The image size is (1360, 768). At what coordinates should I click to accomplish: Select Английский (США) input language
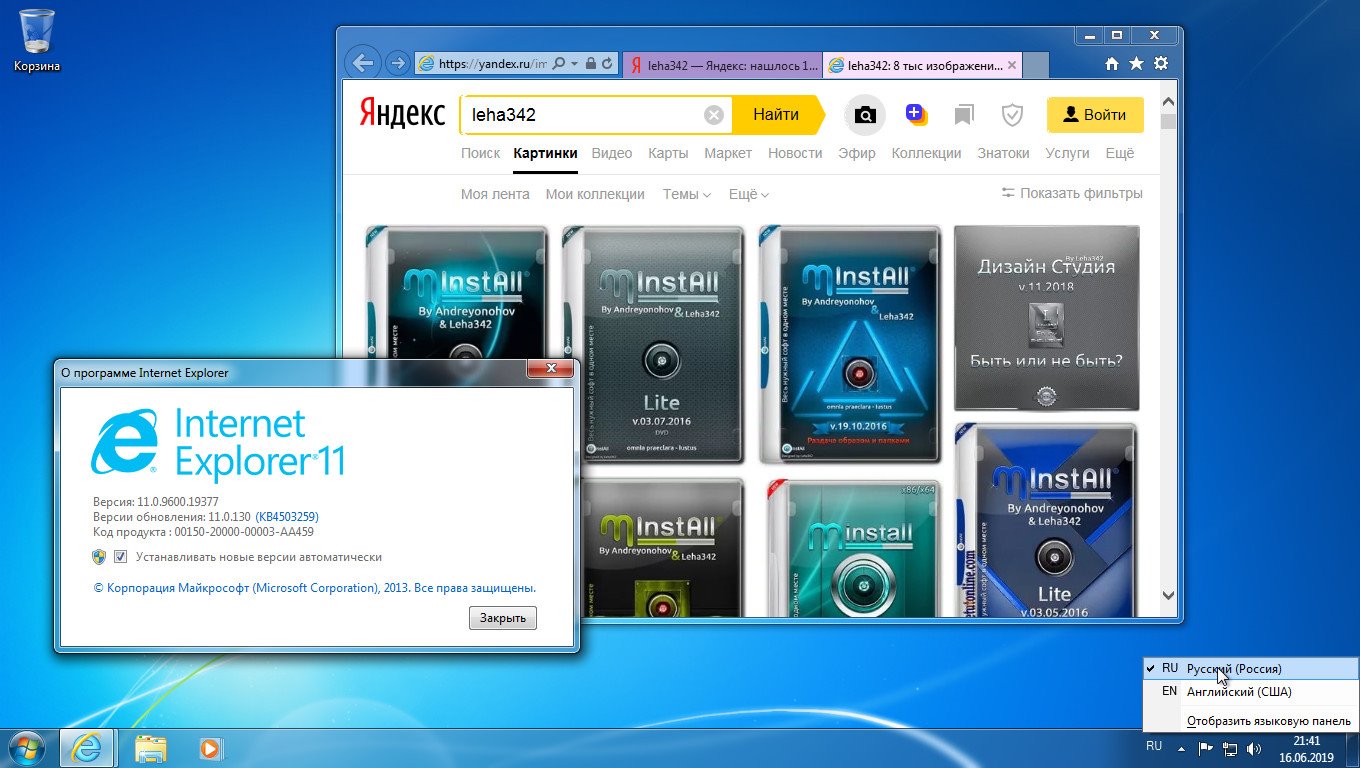(1251, 692)
